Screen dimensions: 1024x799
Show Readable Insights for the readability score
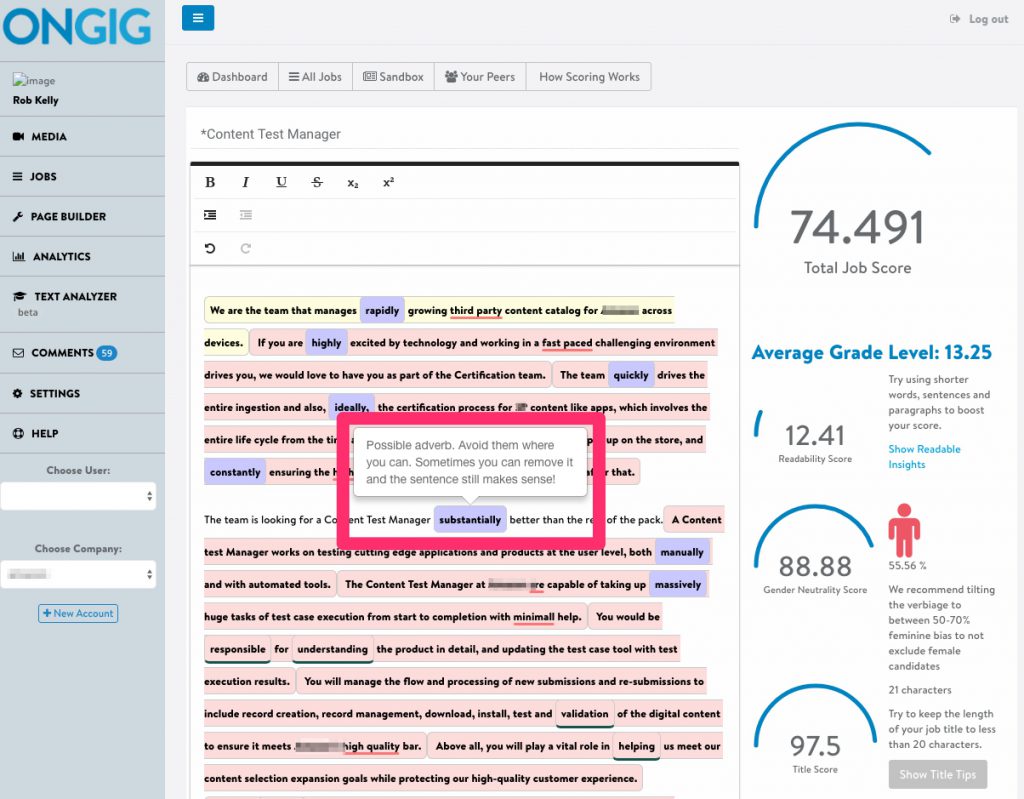(x=924, y=456)
